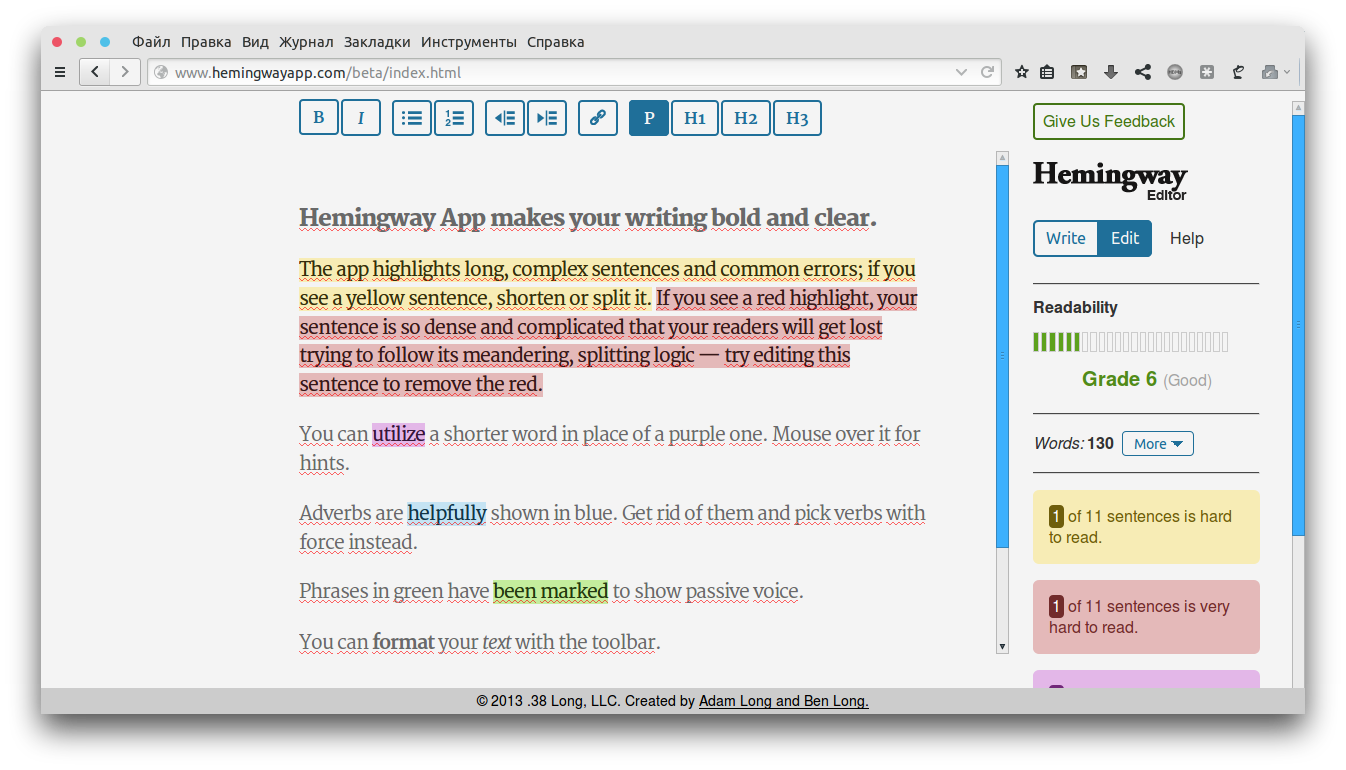Click the grey box extension icon beside the dropdown arrow

click(1270, 72)
